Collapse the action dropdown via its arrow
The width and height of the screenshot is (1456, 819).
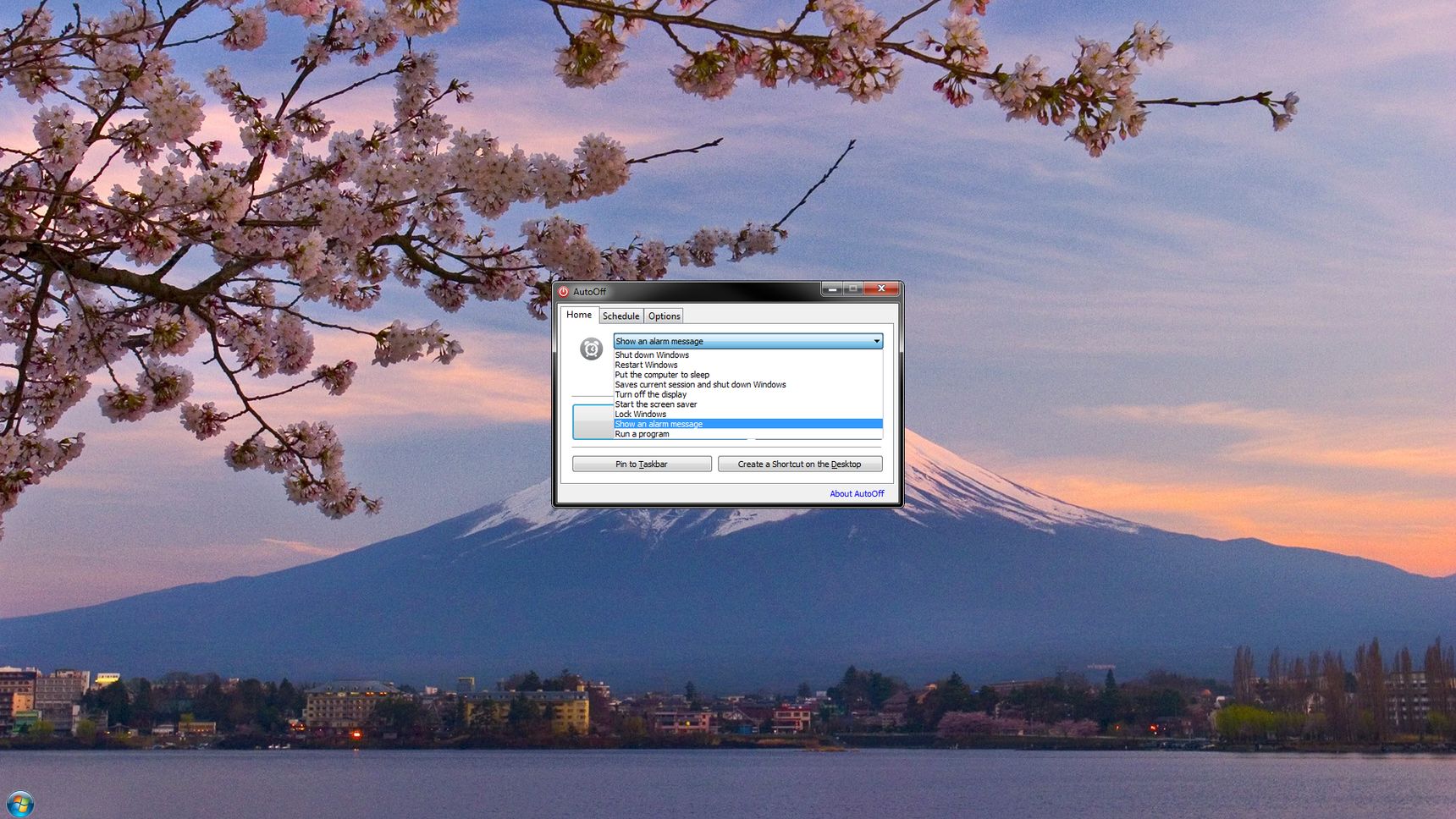pos(876,341)
